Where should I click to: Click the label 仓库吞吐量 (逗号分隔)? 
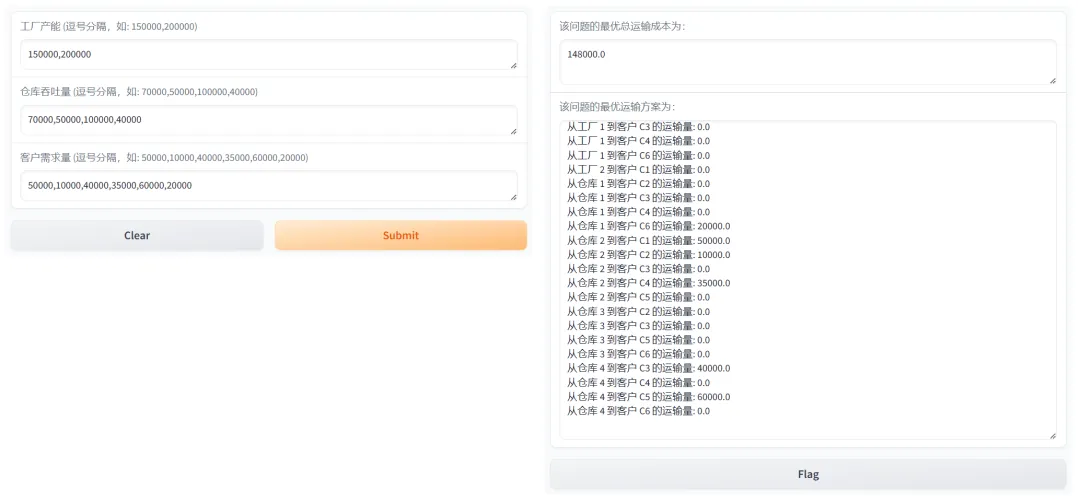[139, 92]
